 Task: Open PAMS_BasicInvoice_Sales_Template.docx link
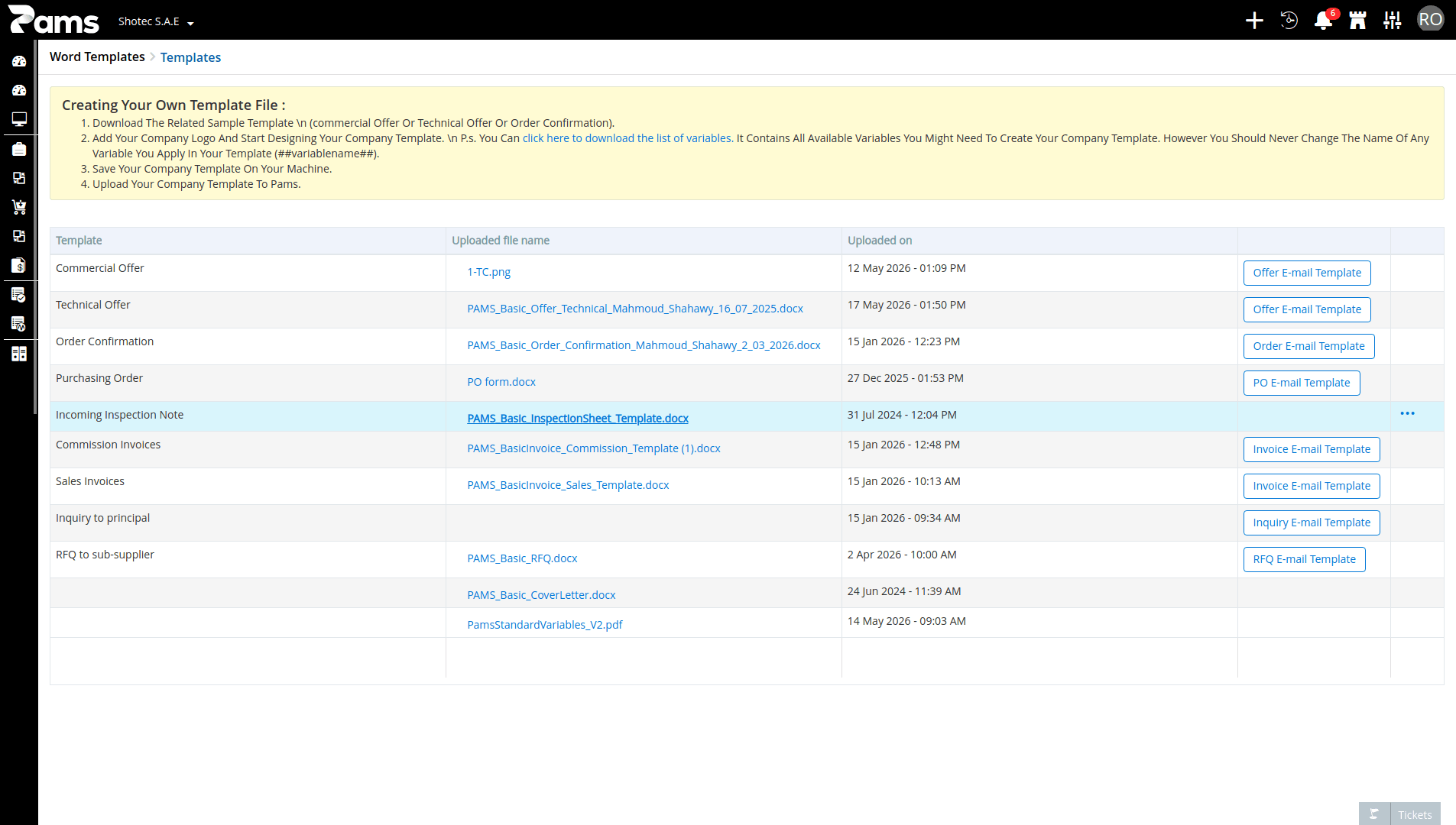coord(568,485)
